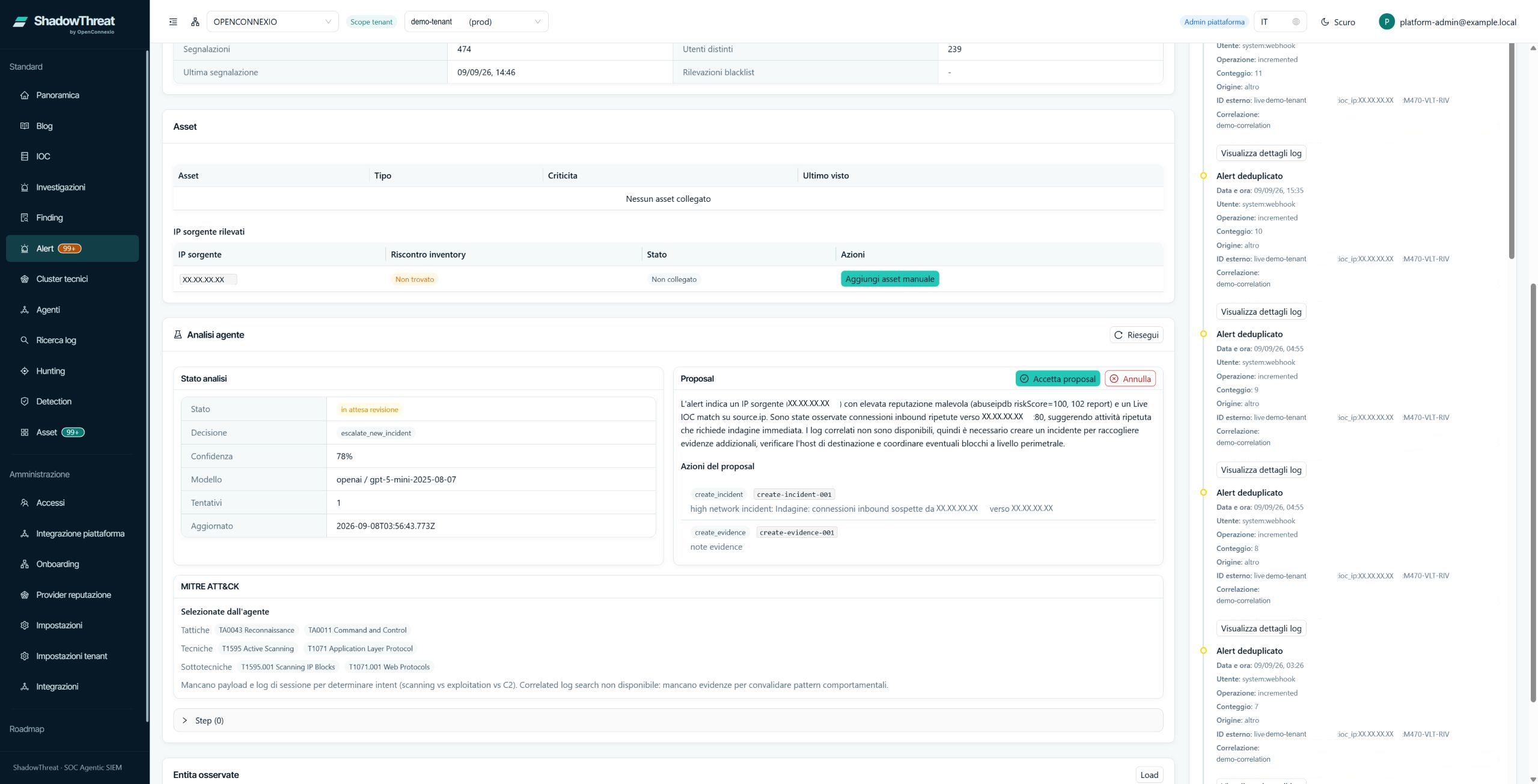The image size is (1538, 784).
Task: Click the timeline panel scrollbar
Action: 1512,150
